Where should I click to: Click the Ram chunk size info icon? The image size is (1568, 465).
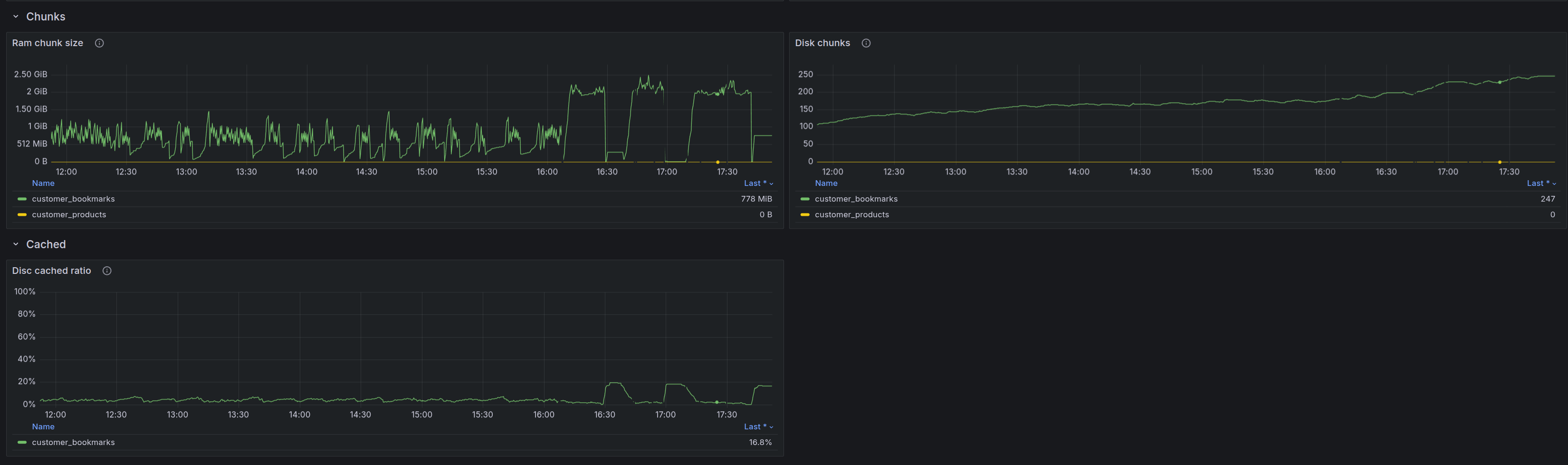99,43
